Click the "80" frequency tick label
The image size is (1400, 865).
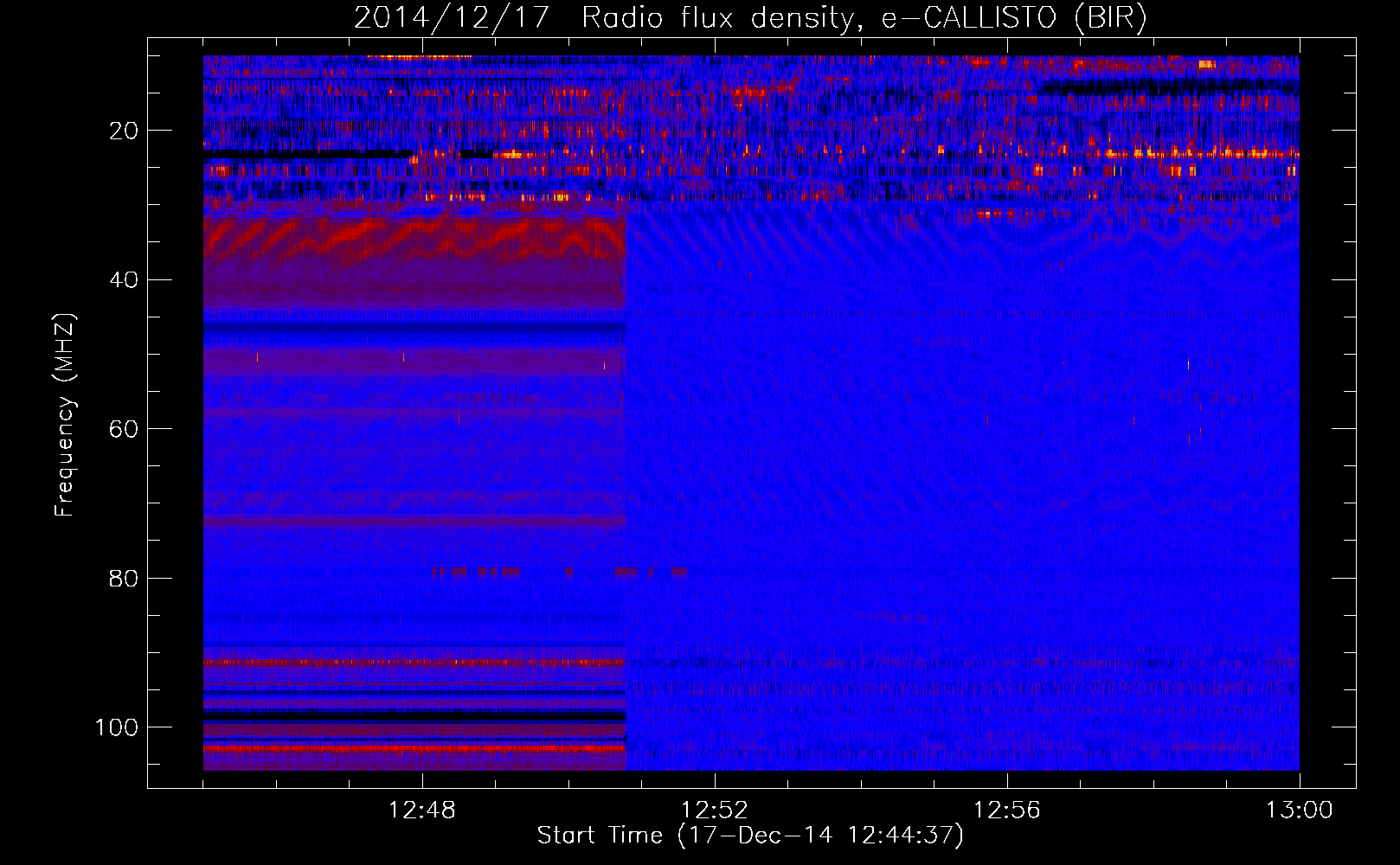(124, 578)
